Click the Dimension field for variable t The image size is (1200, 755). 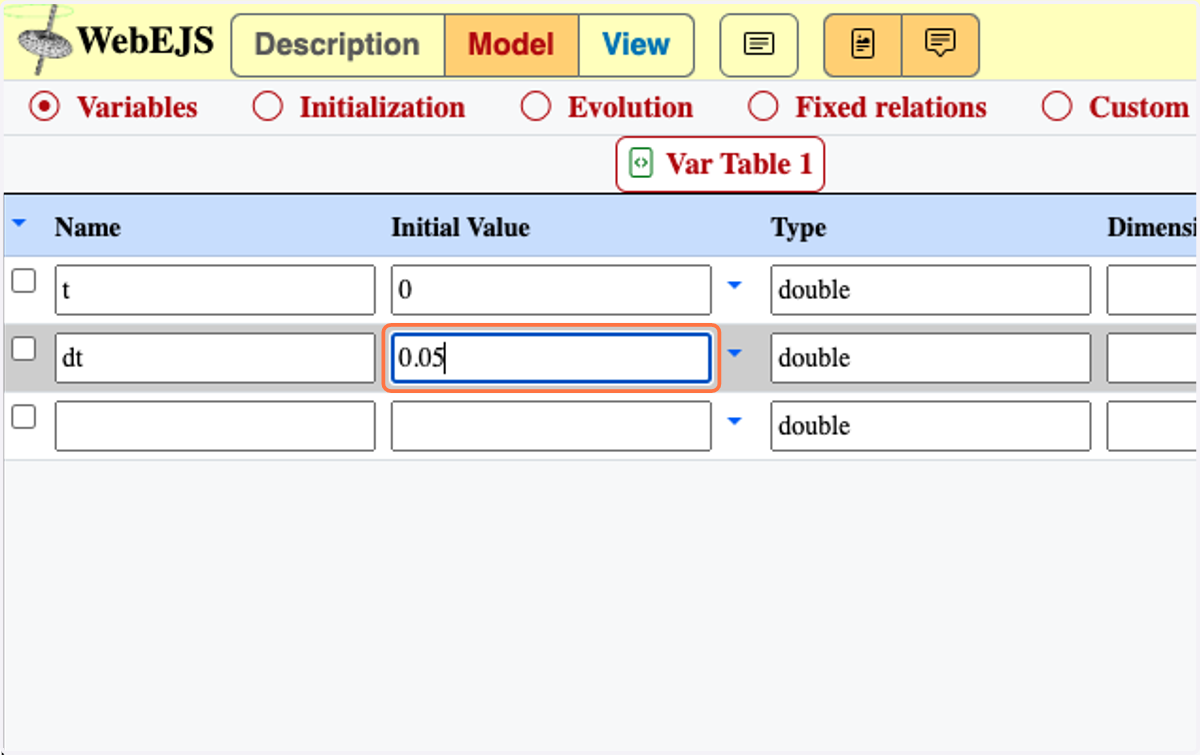(1152, 290)
